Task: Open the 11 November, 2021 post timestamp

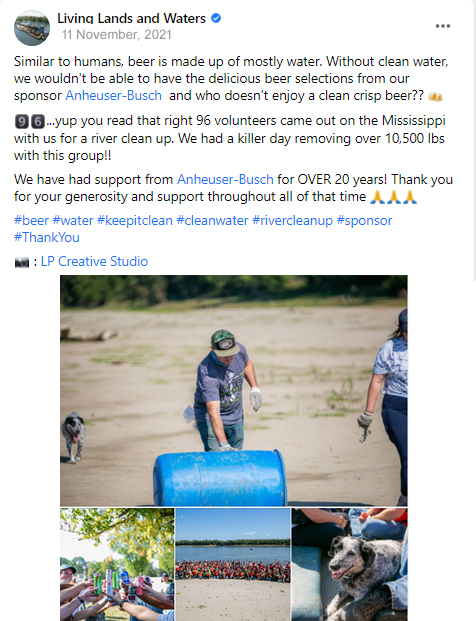Action: pyautogui.click(x=116, y=35)
